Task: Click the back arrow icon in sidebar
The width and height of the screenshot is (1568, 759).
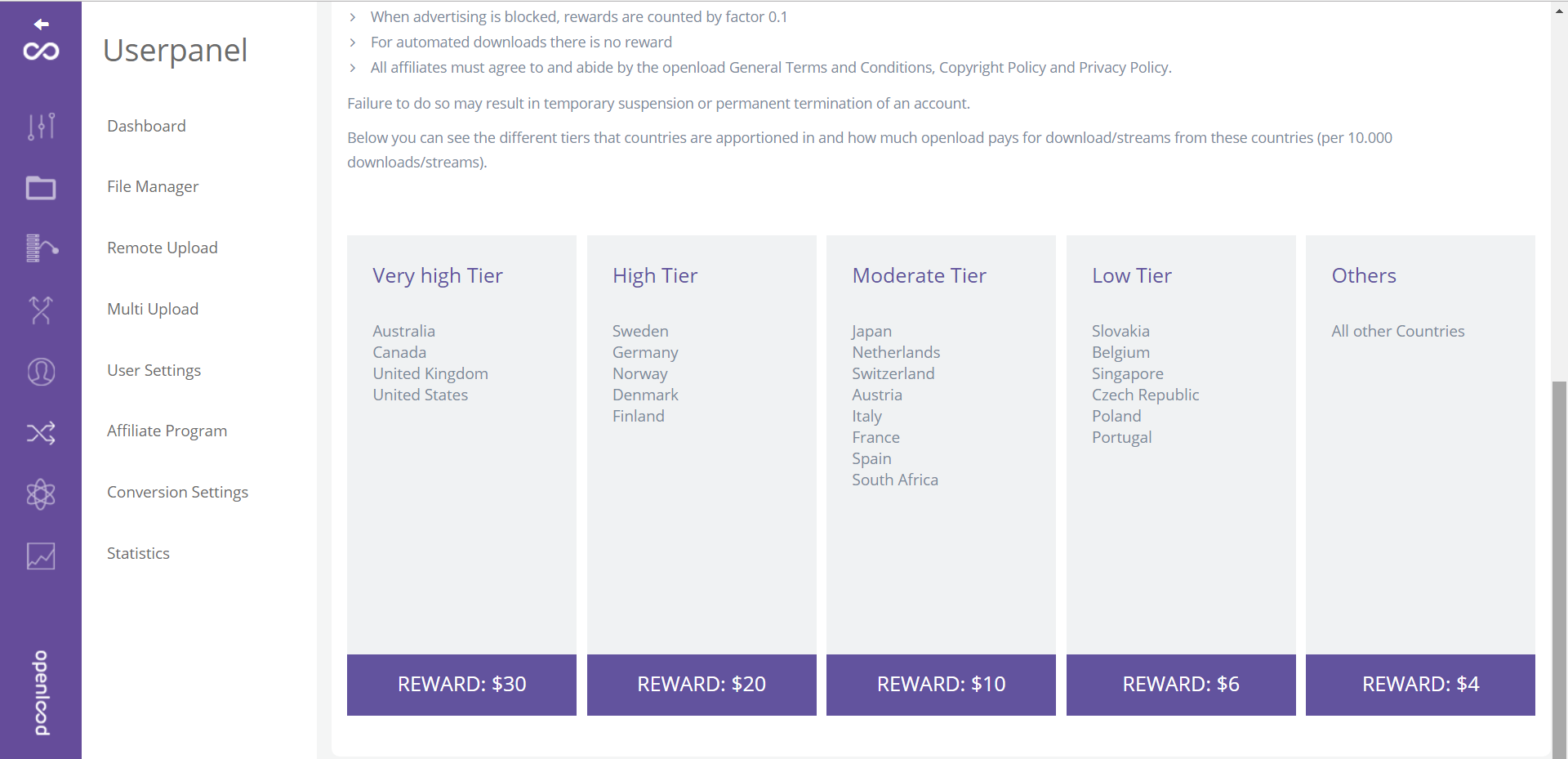Action: (41, 25)
